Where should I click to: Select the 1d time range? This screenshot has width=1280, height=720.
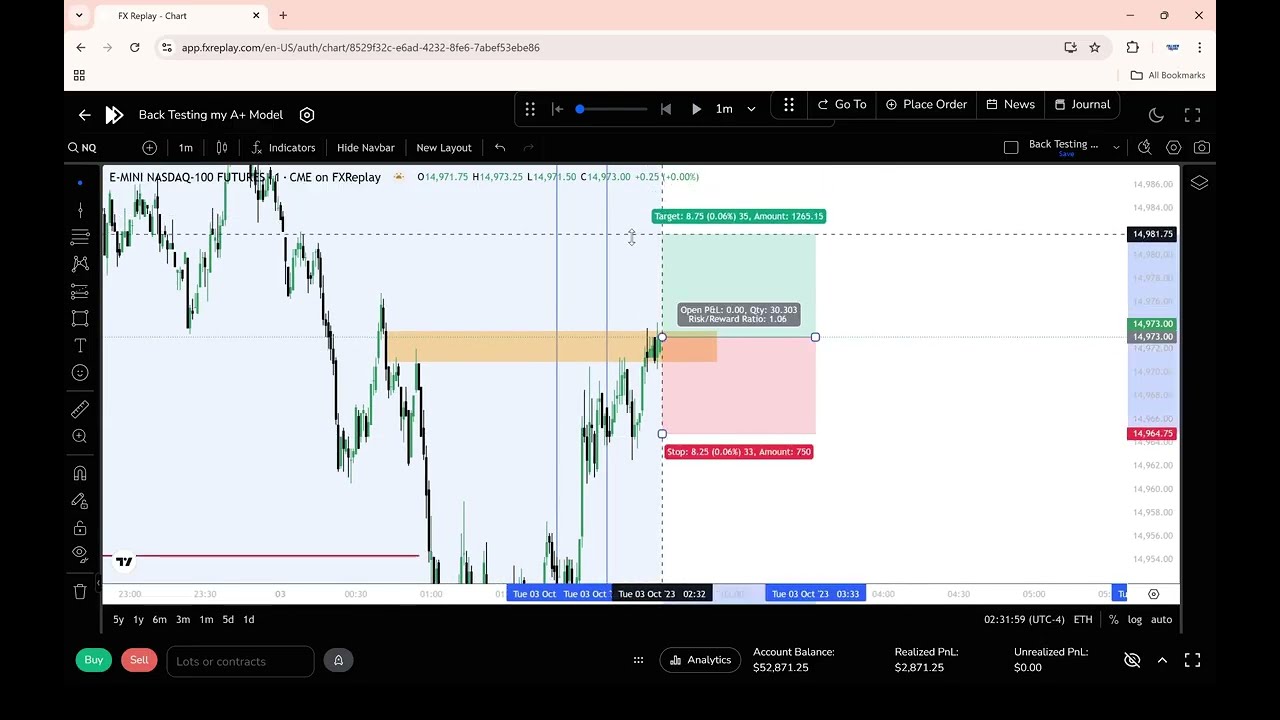pyautogui.click(x=249, y=620)
